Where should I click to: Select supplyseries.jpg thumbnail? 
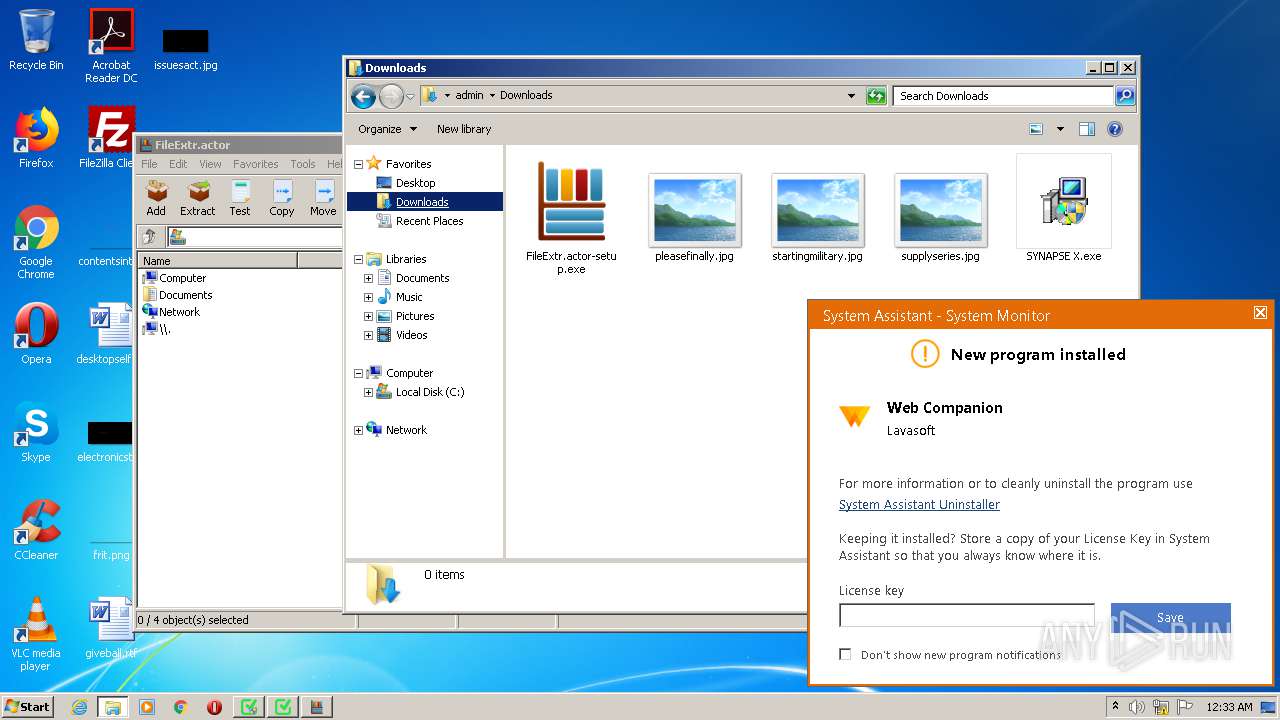point(940,218)
